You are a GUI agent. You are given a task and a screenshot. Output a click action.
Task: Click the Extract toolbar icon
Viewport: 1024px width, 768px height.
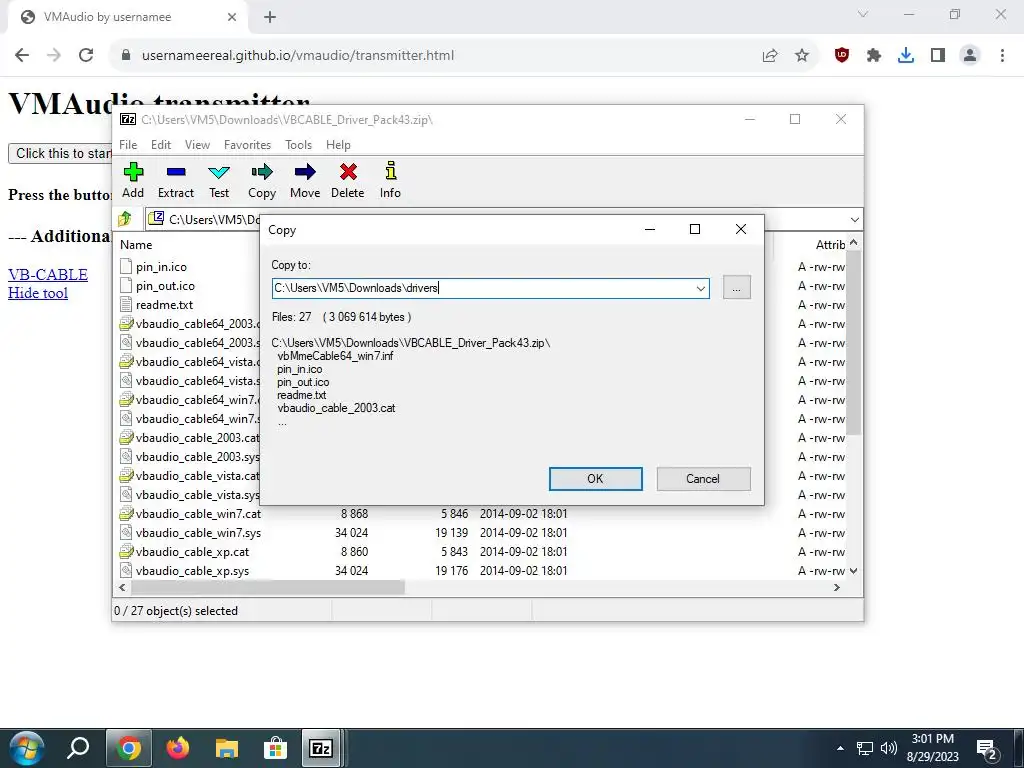tap(176, 180)
